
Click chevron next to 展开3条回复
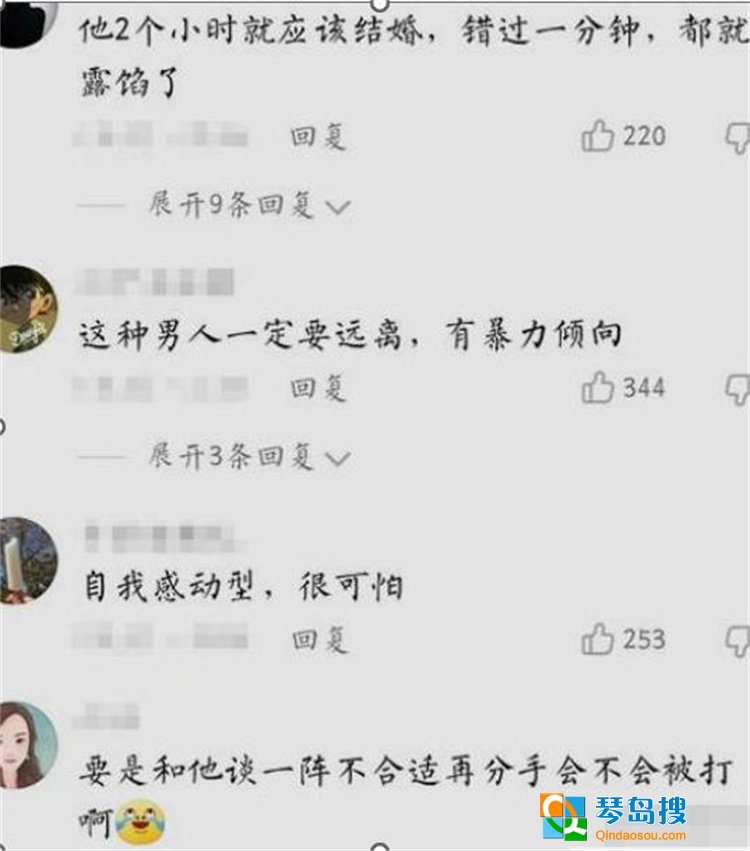(x=338, y=459)
